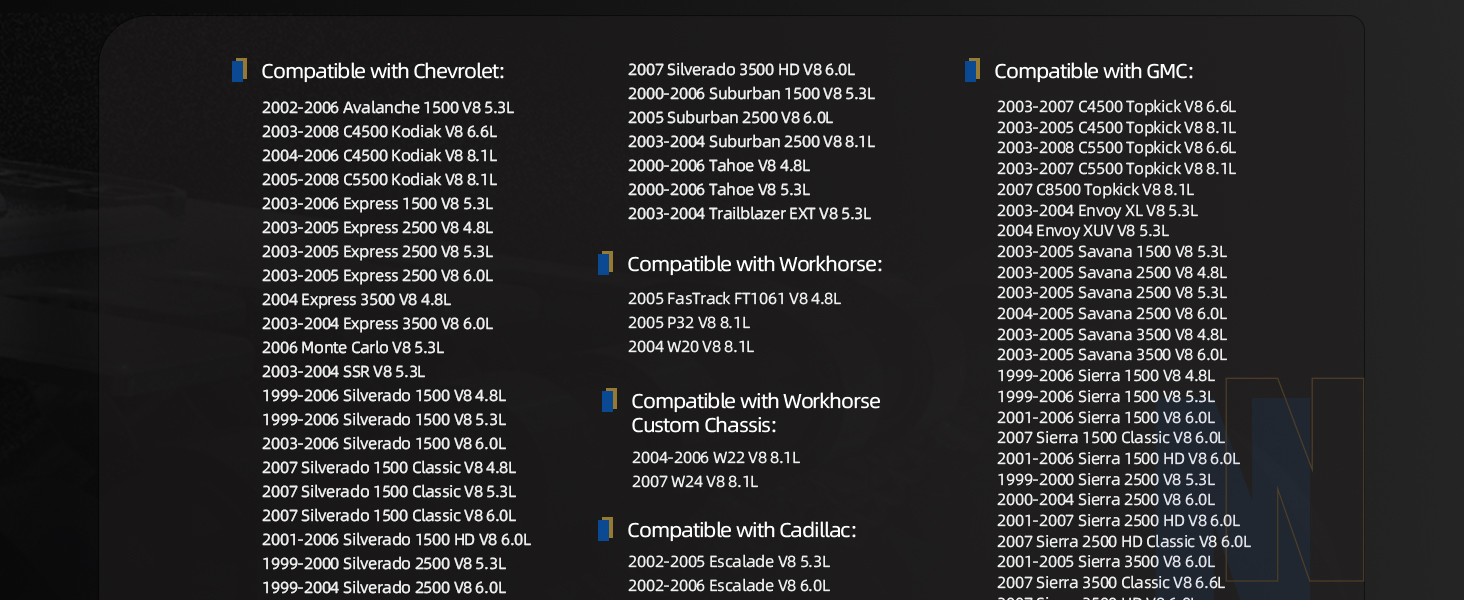Click 2001-2006 Sierra 1500 V8 6.0L
1464x600 pixels.
pos(1106,417)
